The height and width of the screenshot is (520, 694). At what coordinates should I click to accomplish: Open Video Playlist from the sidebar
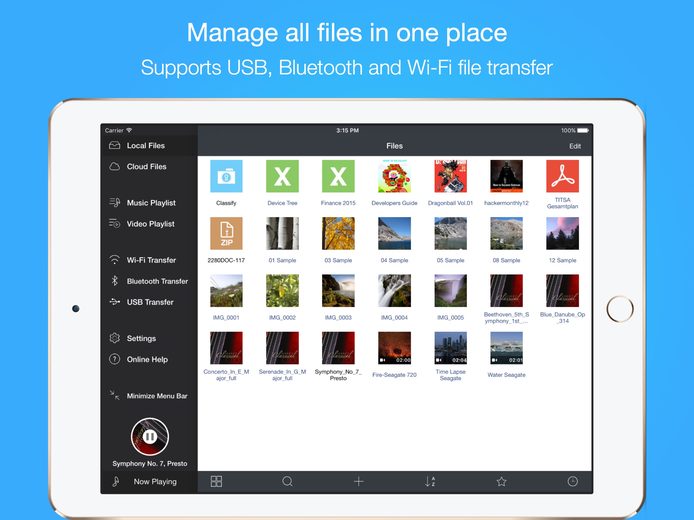[x=149, y=224]
